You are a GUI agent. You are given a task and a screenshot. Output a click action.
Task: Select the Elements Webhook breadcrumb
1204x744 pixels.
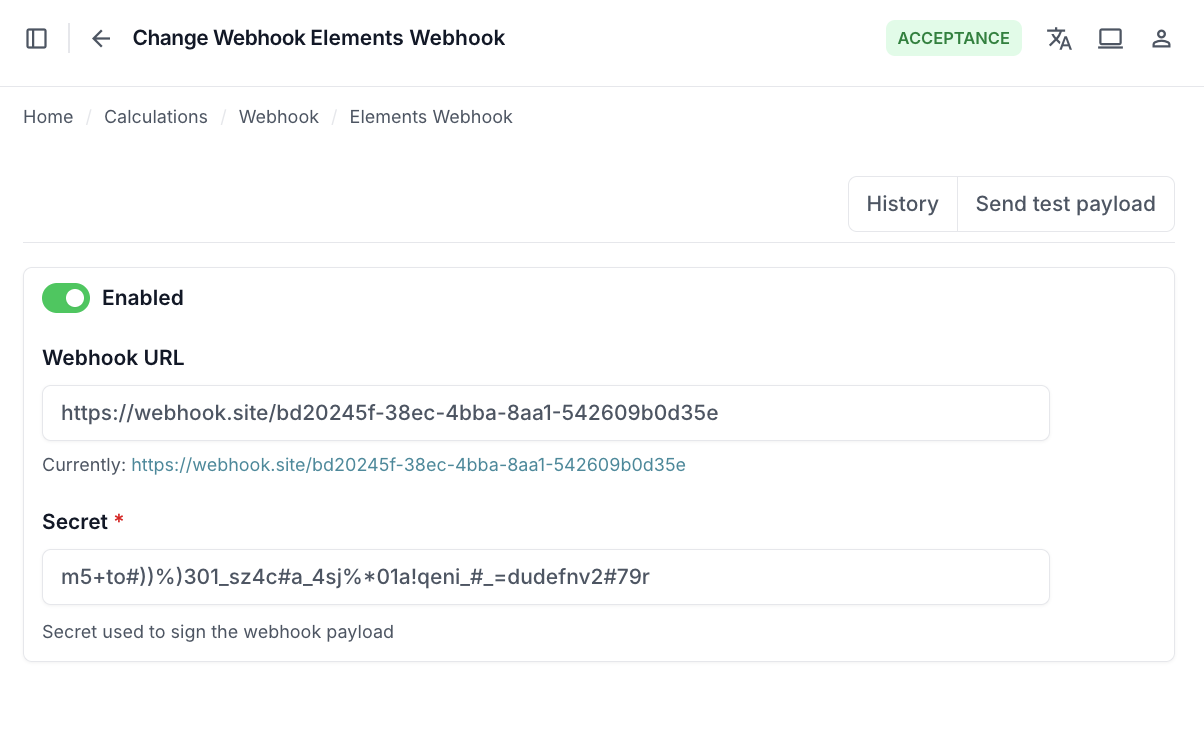430,117
